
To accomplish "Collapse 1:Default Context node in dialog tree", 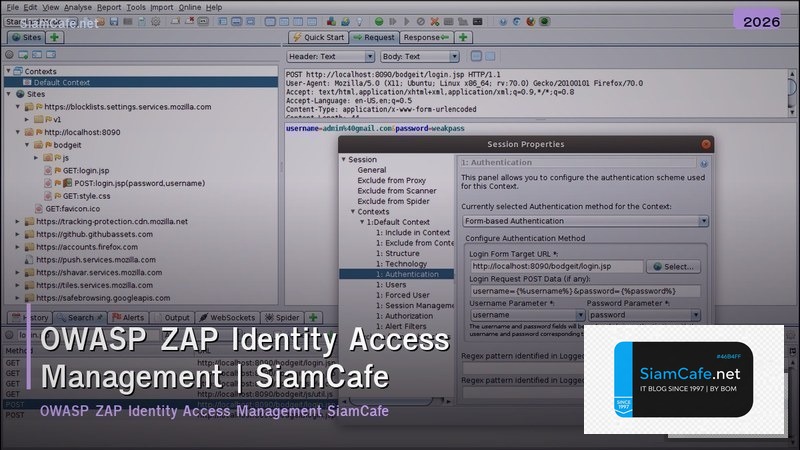I will tap(362, 222).
